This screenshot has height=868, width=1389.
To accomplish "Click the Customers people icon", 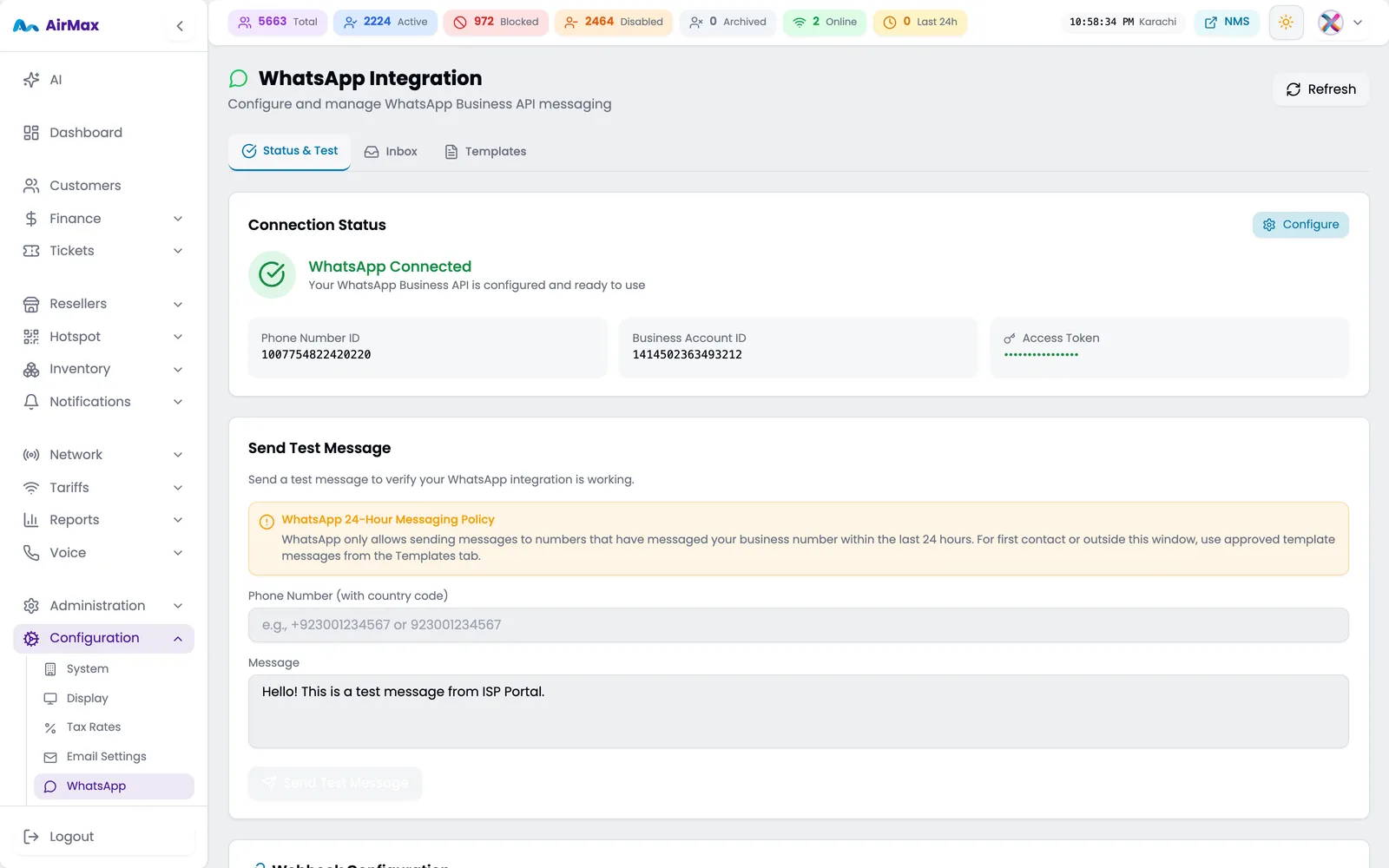I will [x=31, y=186].
